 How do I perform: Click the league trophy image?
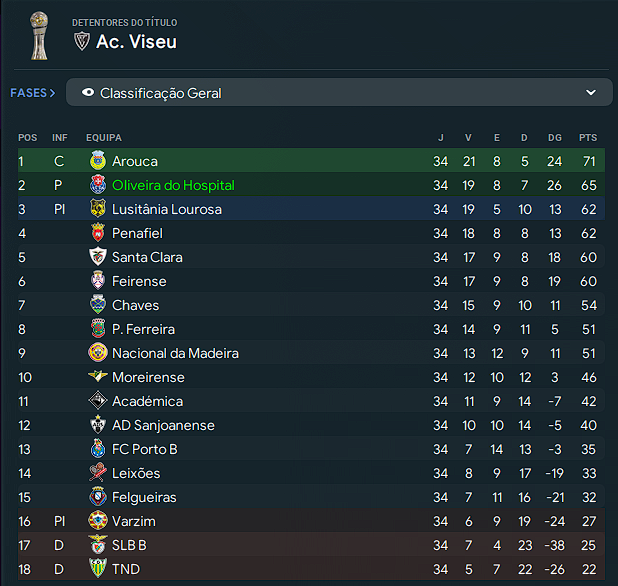pos(39,36)
